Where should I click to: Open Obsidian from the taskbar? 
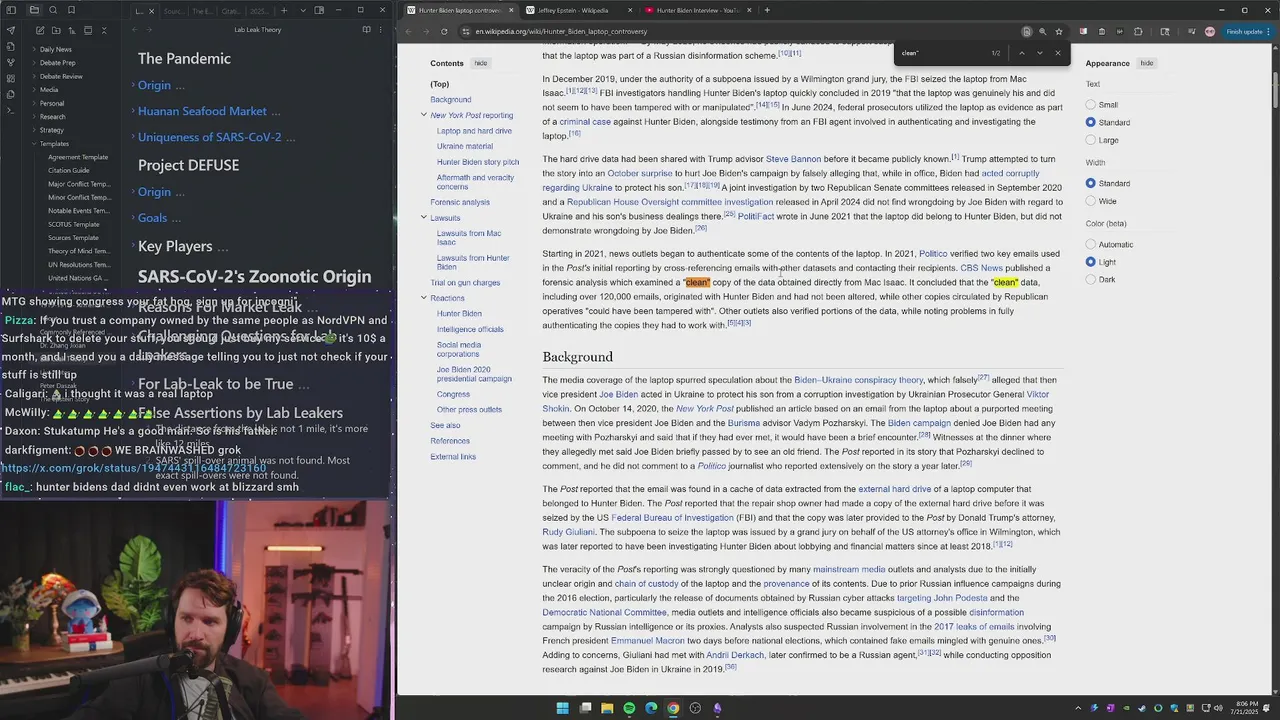coord(717,708)
